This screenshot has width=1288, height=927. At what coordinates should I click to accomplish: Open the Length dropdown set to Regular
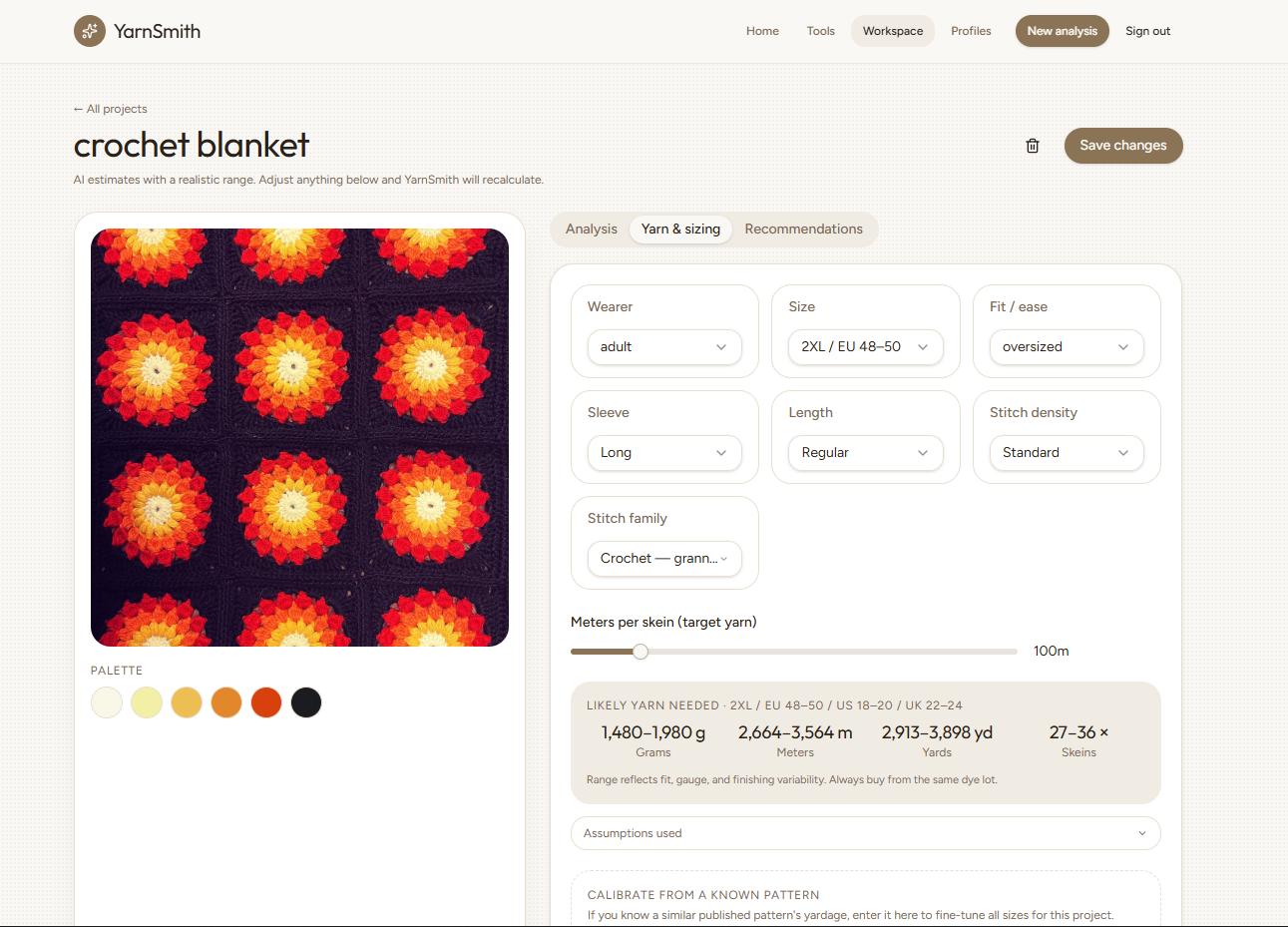(866, 453)
